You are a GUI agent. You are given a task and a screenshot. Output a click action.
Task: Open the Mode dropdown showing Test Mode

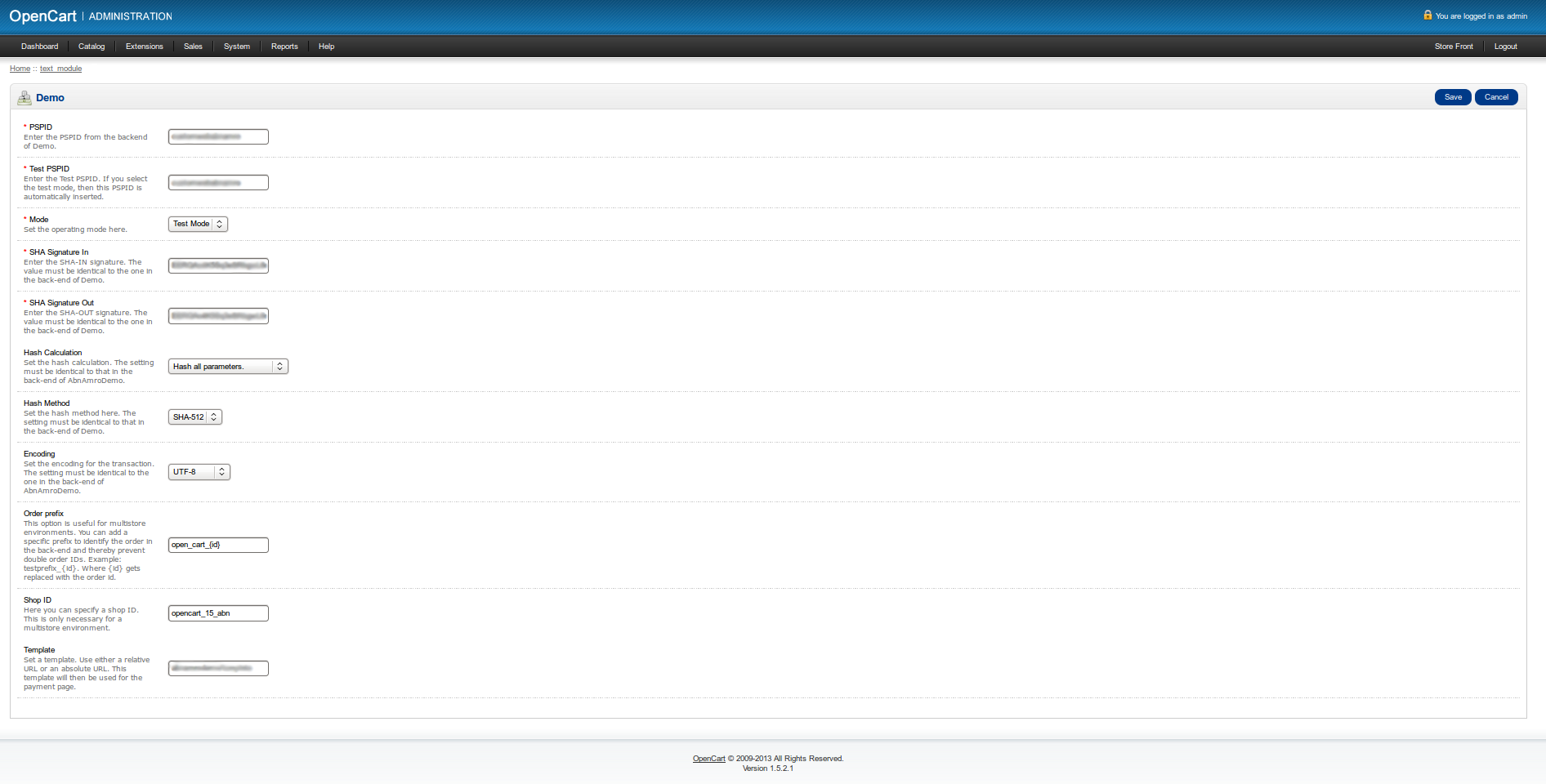point(198,225)
